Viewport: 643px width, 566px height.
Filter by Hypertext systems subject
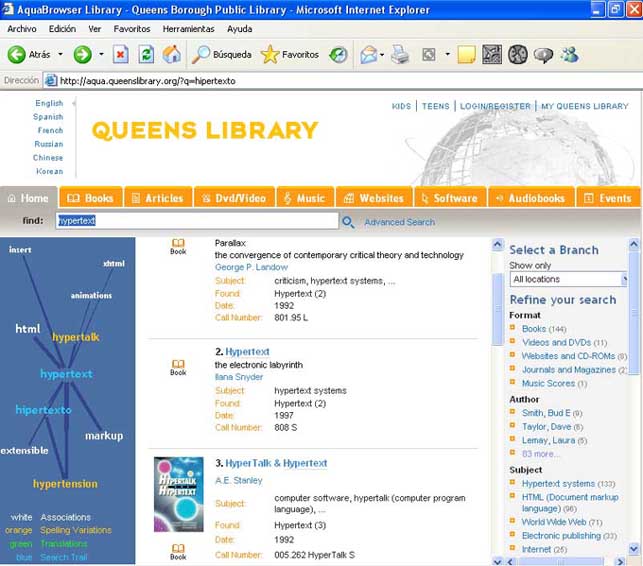coord(568,484)
